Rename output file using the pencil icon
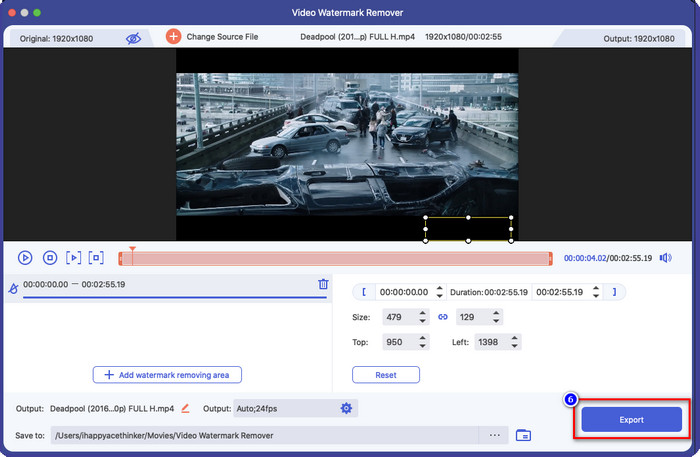 (x=185, y=408)
